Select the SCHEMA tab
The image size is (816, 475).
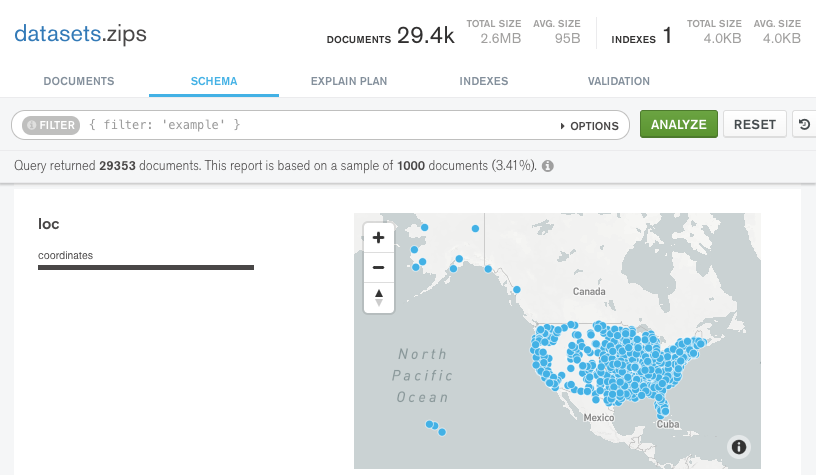(214, 81)
